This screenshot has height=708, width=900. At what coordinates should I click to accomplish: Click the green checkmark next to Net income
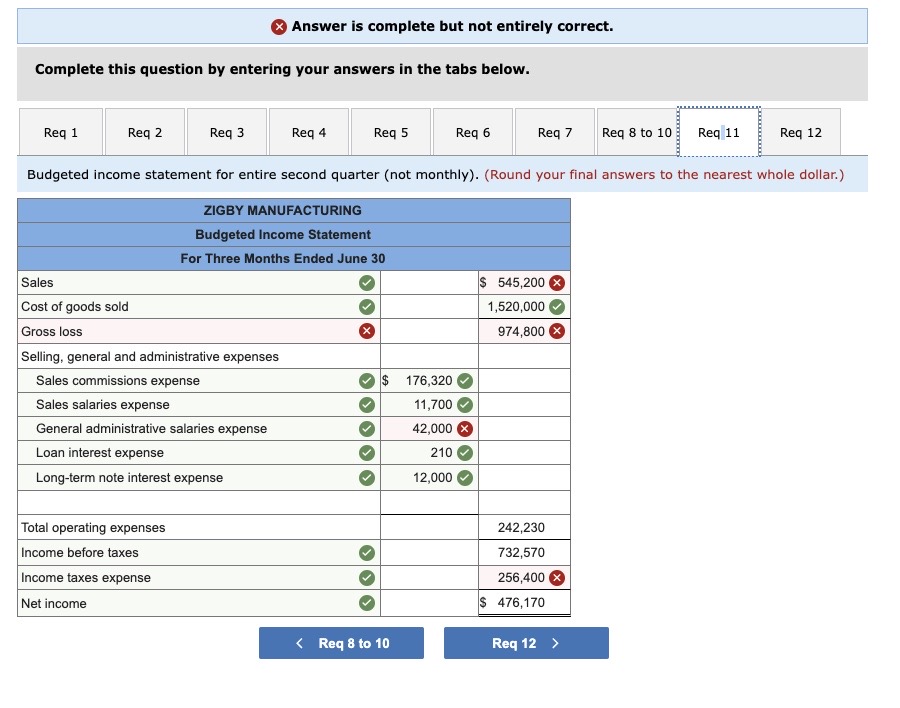(x=367, y=602)
